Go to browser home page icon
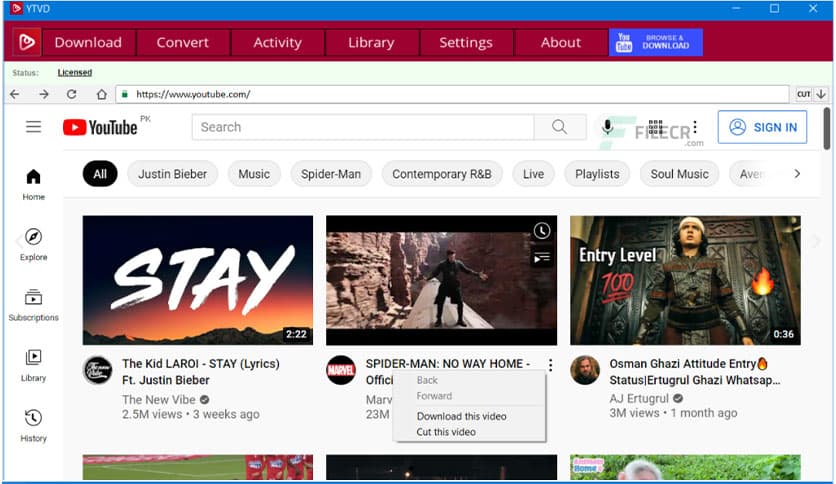This screenshot has width=836, height=484. (x=101, y=94)
